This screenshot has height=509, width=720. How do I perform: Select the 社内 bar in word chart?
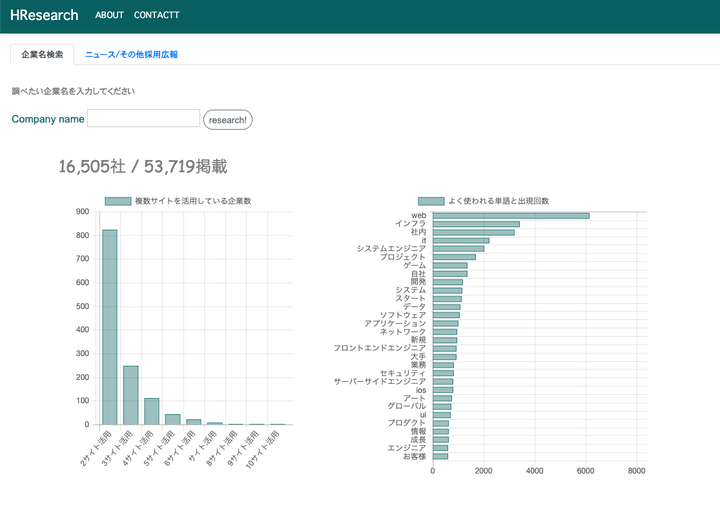point(473,232)
